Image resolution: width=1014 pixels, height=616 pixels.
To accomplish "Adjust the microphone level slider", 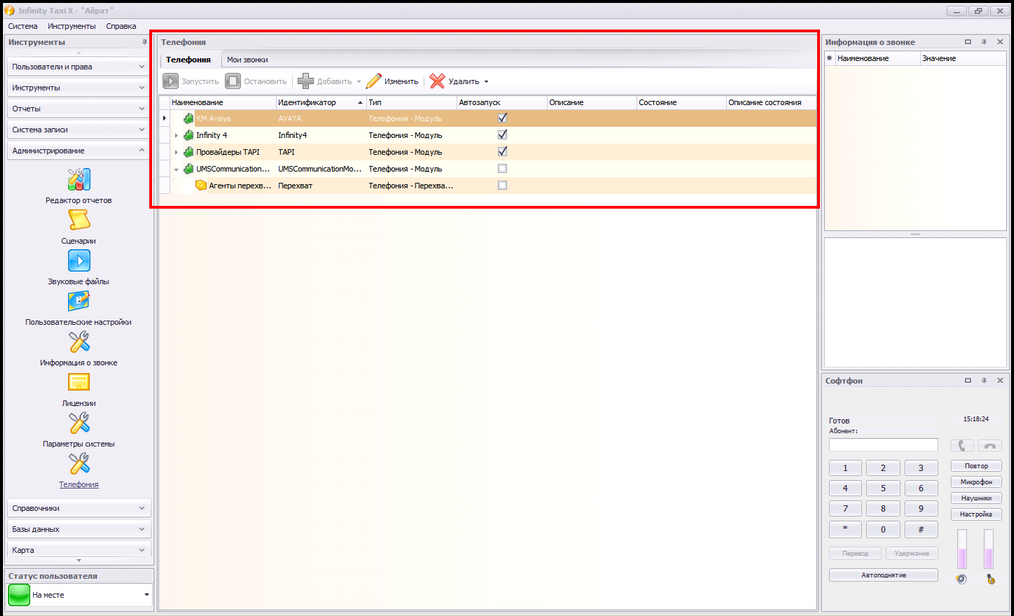I will pos(989,549).
